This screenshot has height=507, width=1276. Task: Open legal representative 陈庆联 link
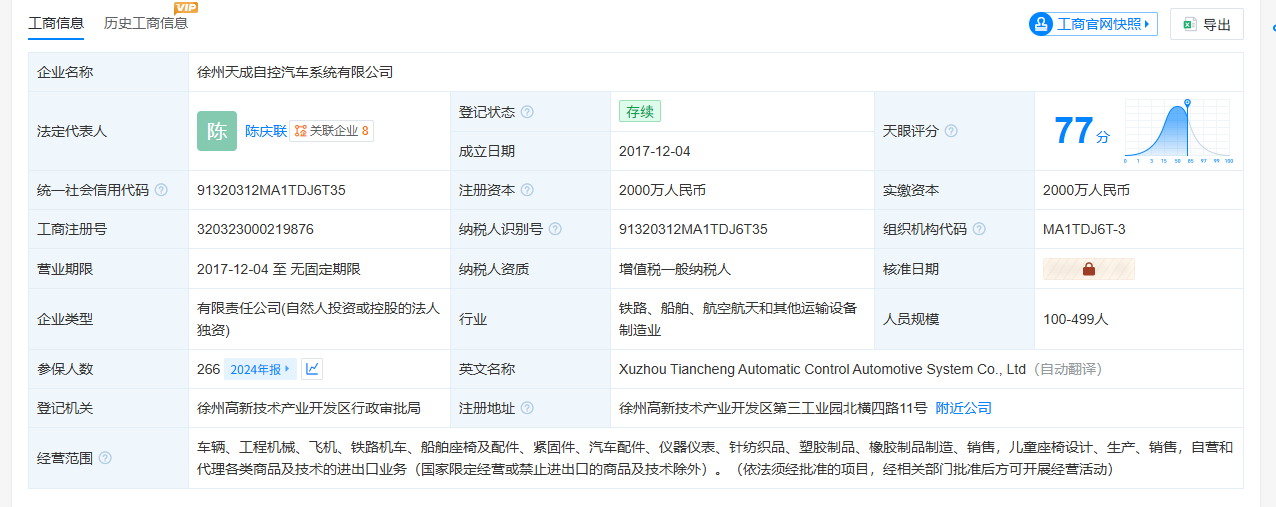[x=266, y=131]
